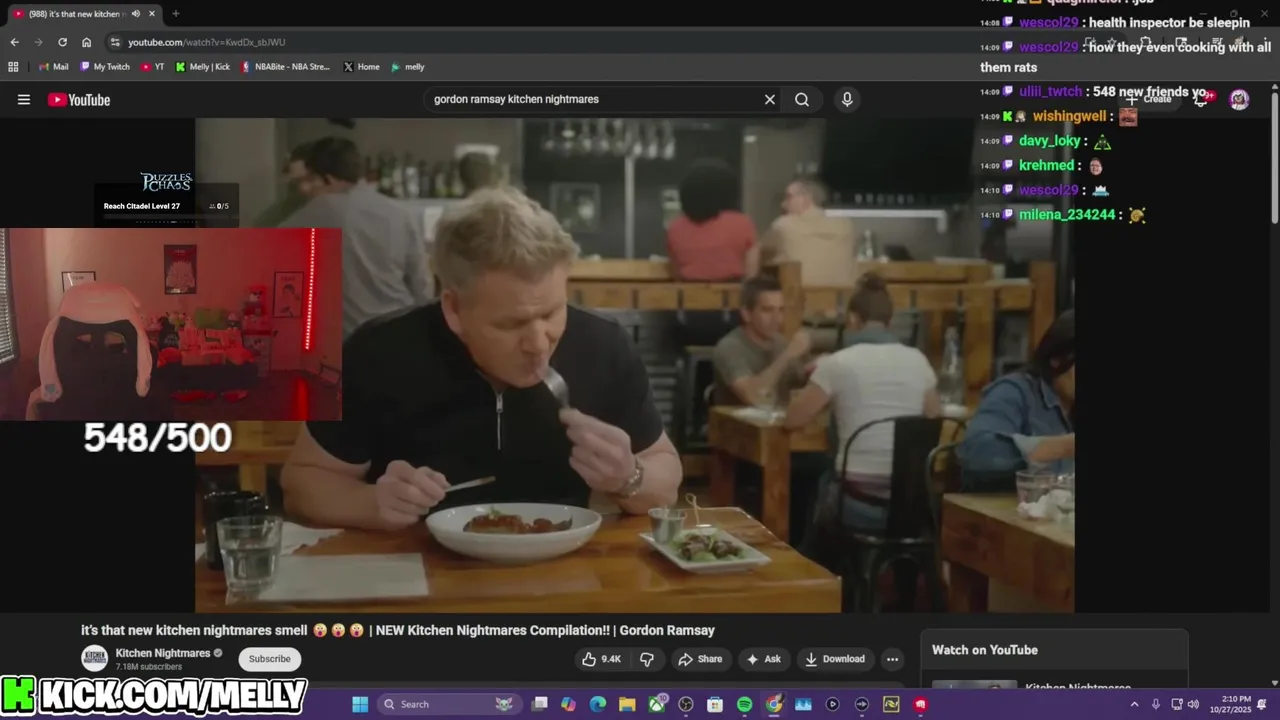The height and width of the screenshot is (720, 1280).
Task: Open the melly bookmark
Action: click(x=408, y=67)
